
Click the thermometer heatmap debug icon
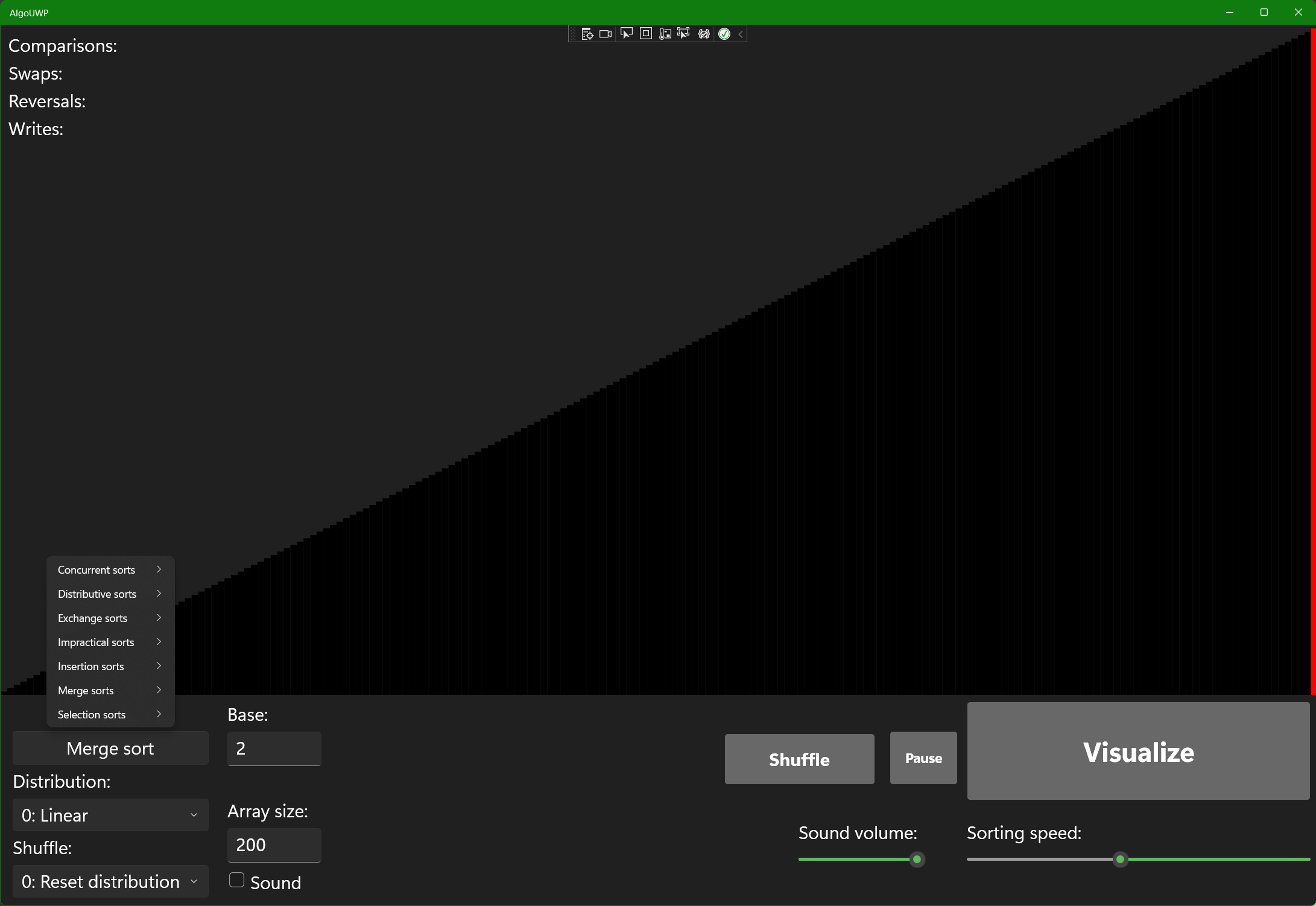(x=665, y=34)
